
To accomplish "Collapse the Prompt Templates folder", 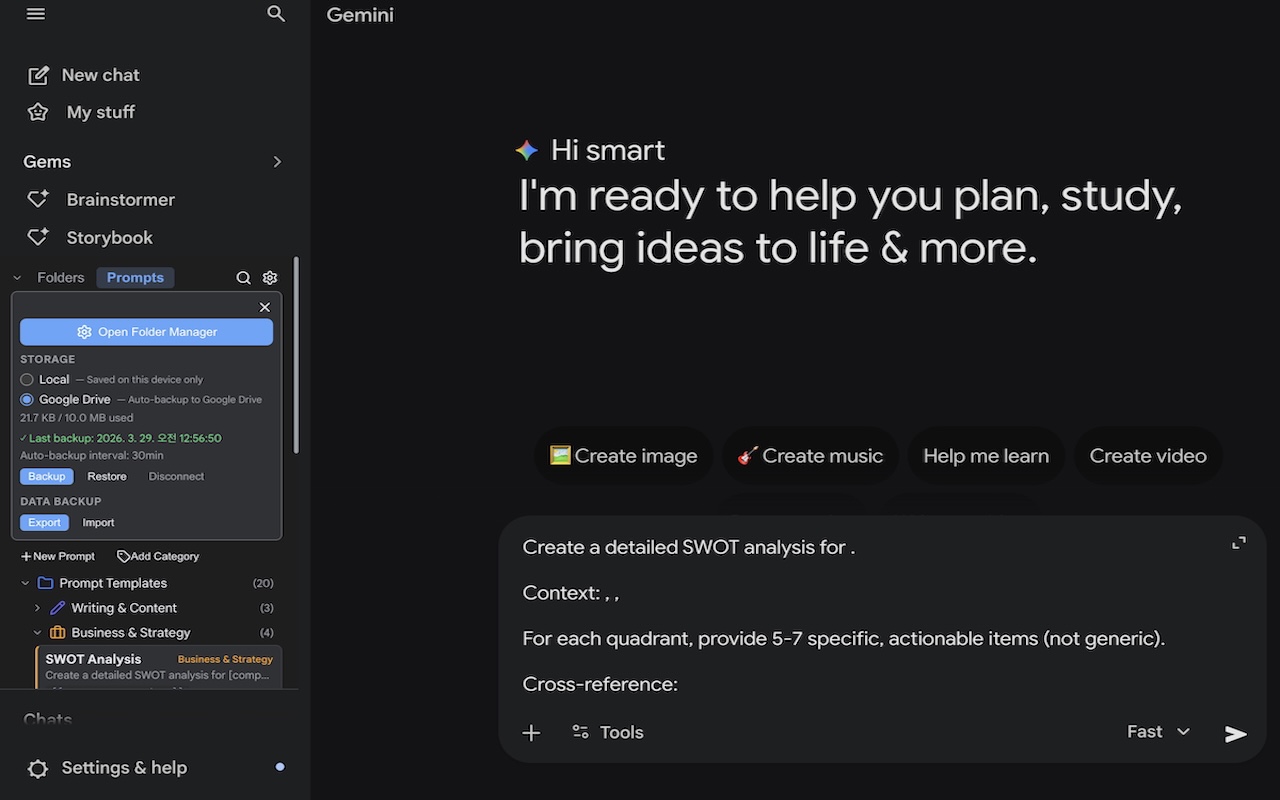I will coord(23,583).
